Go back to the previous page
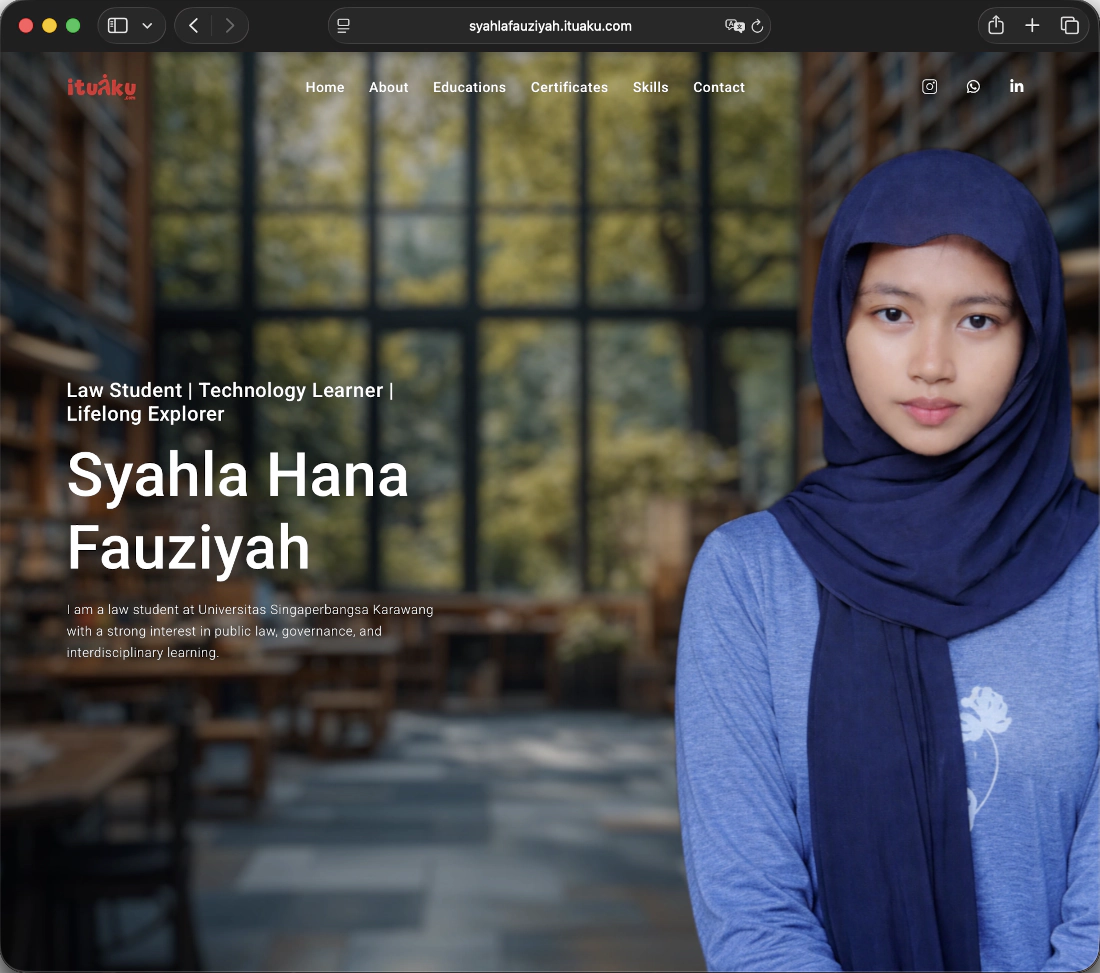The image size is (1100, 973). tap(194, 26)
